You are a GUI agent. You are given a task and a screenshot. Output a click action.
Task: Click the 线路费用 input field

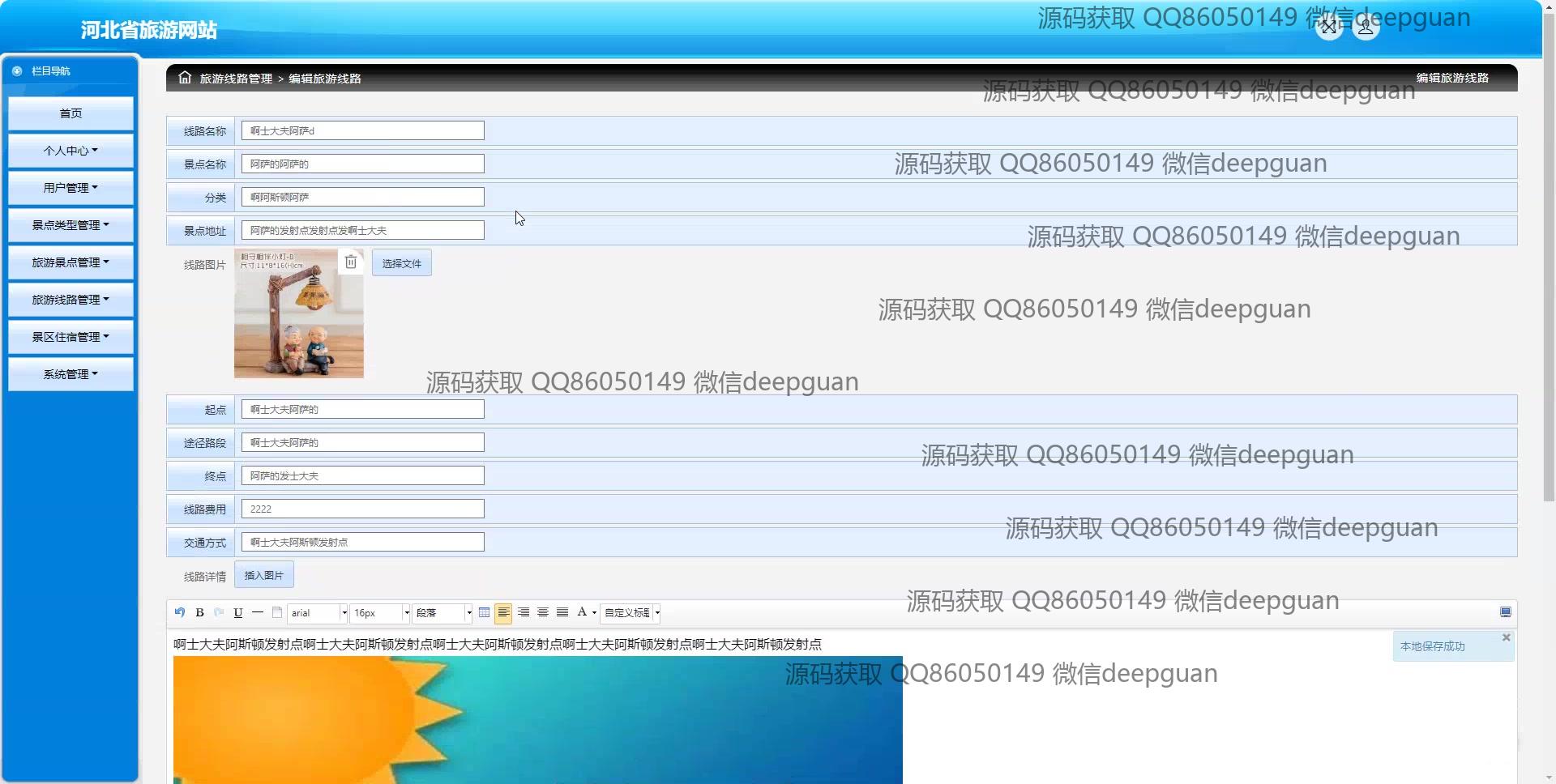pos(362,509)
